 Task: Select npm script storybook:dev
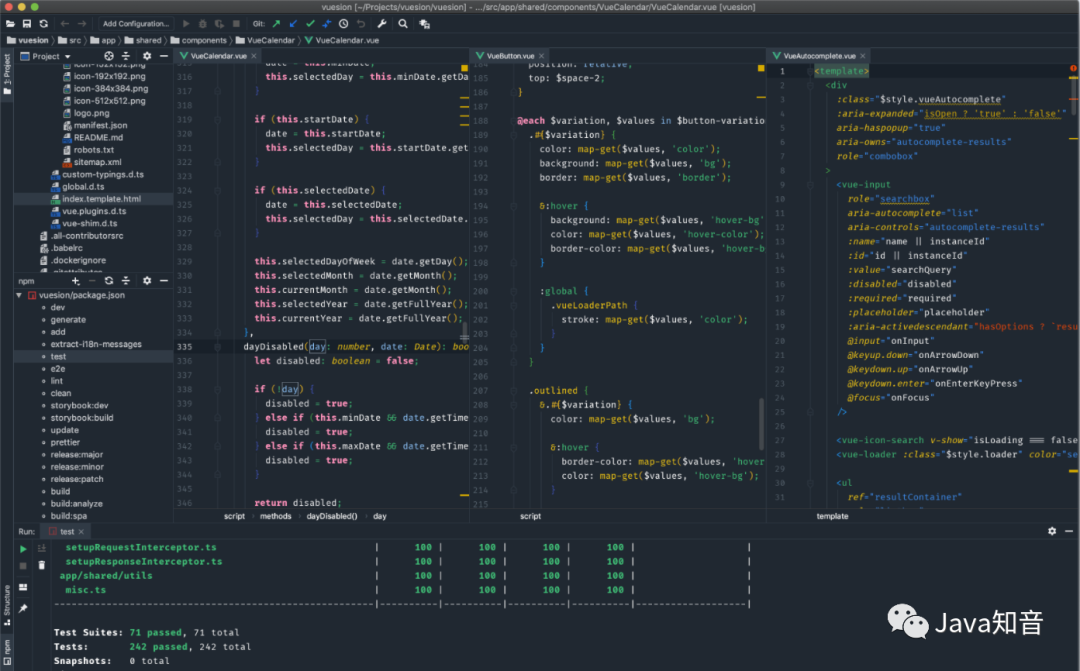[79, 405]
